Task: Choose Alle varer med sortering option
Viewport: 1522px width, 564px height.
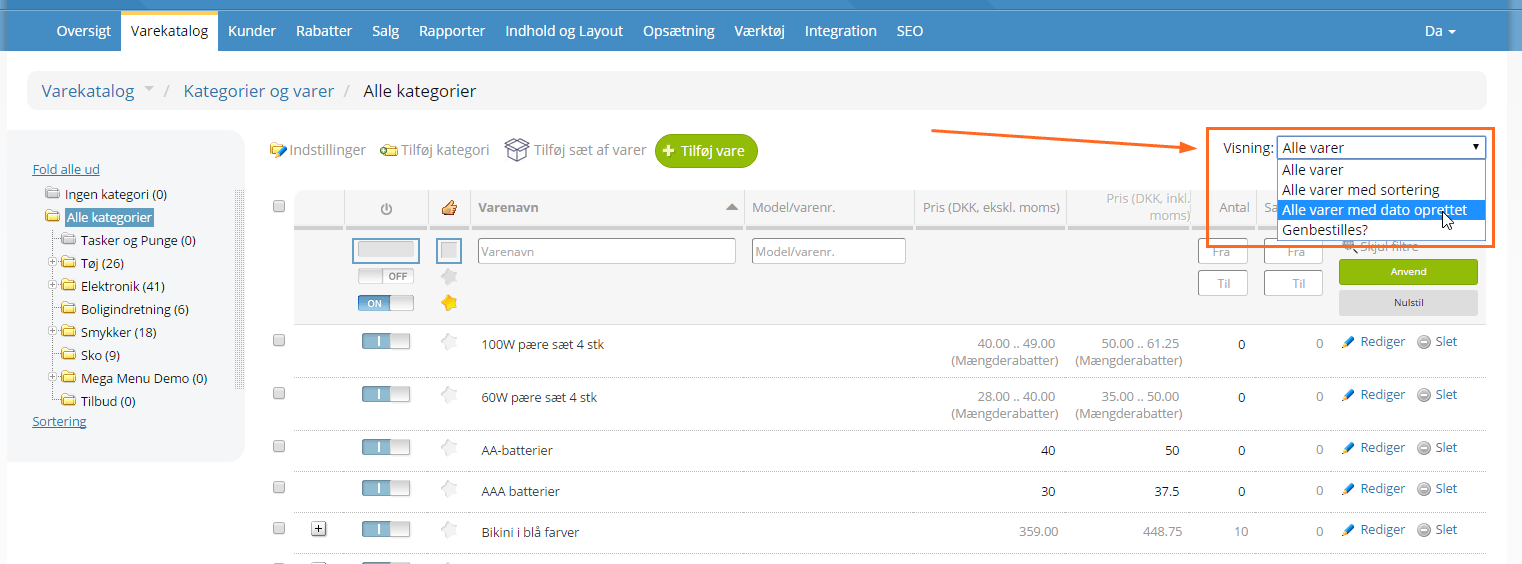Action: click(x=1381, y=190)
